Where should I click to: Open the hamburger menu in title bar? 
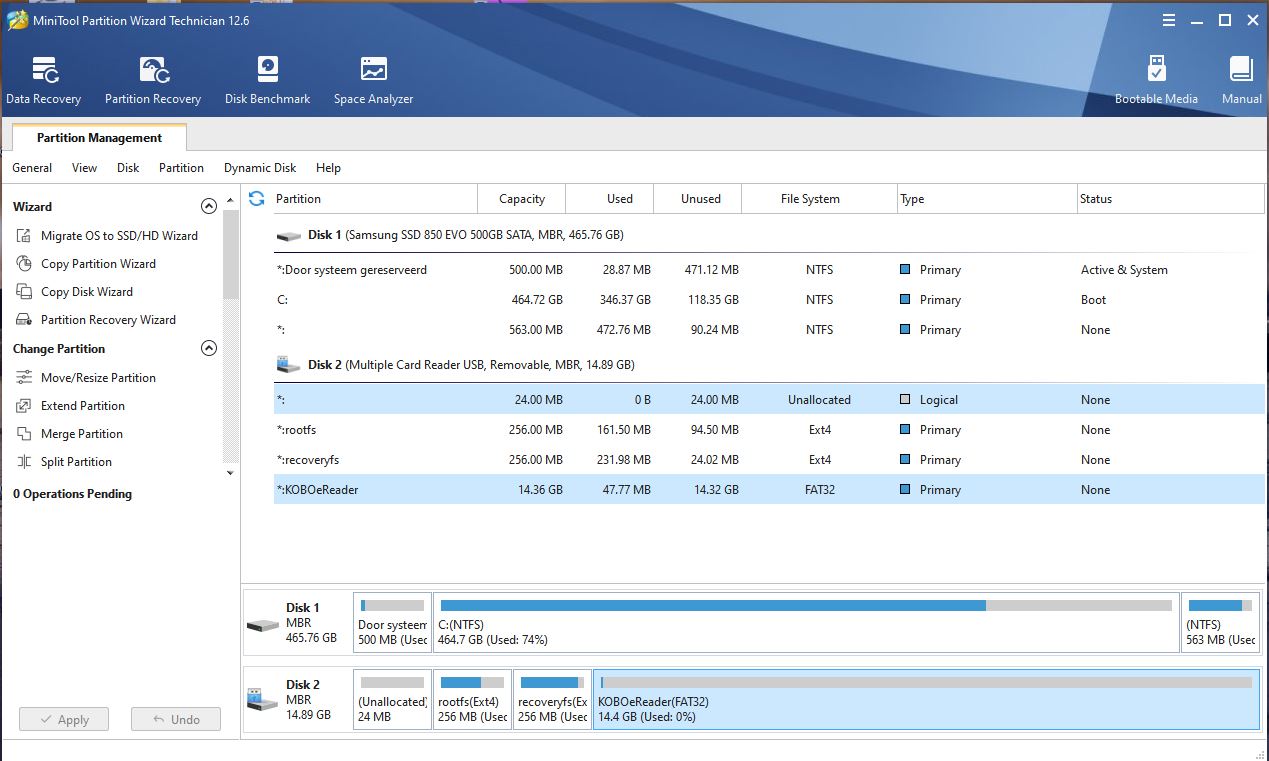tap(1169, 20)
